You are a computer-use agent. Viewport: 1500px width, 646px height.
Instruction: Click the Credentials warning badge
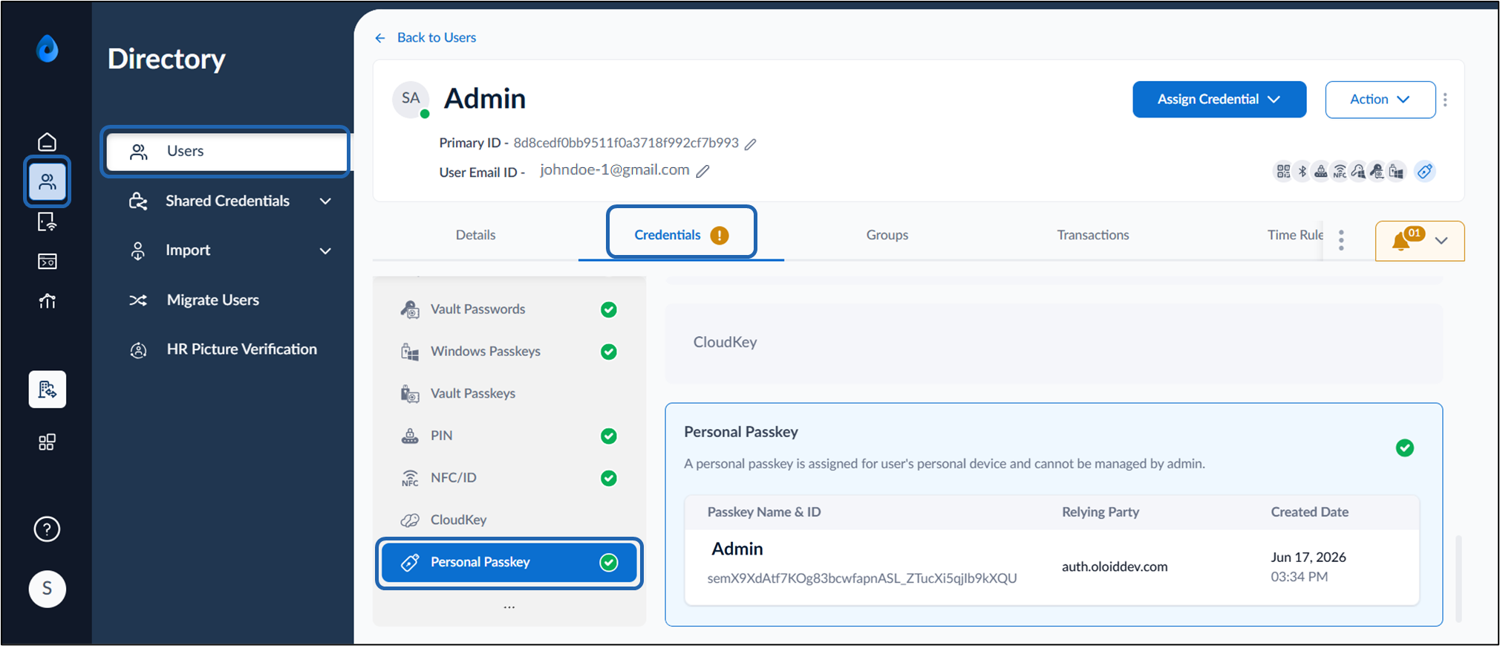tap(719, 236)
